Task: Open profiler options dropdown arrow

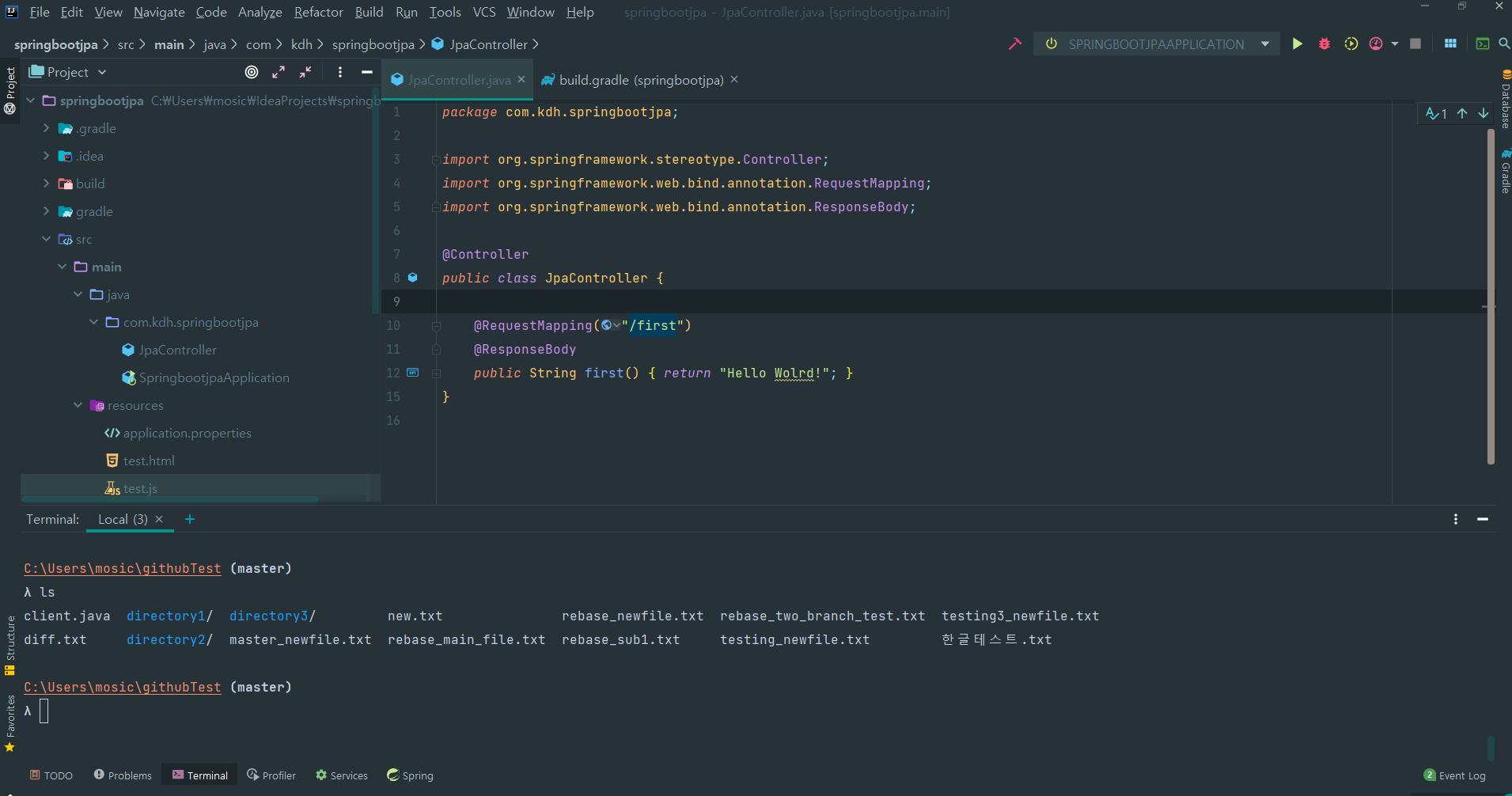Action: pos(1395,44)
